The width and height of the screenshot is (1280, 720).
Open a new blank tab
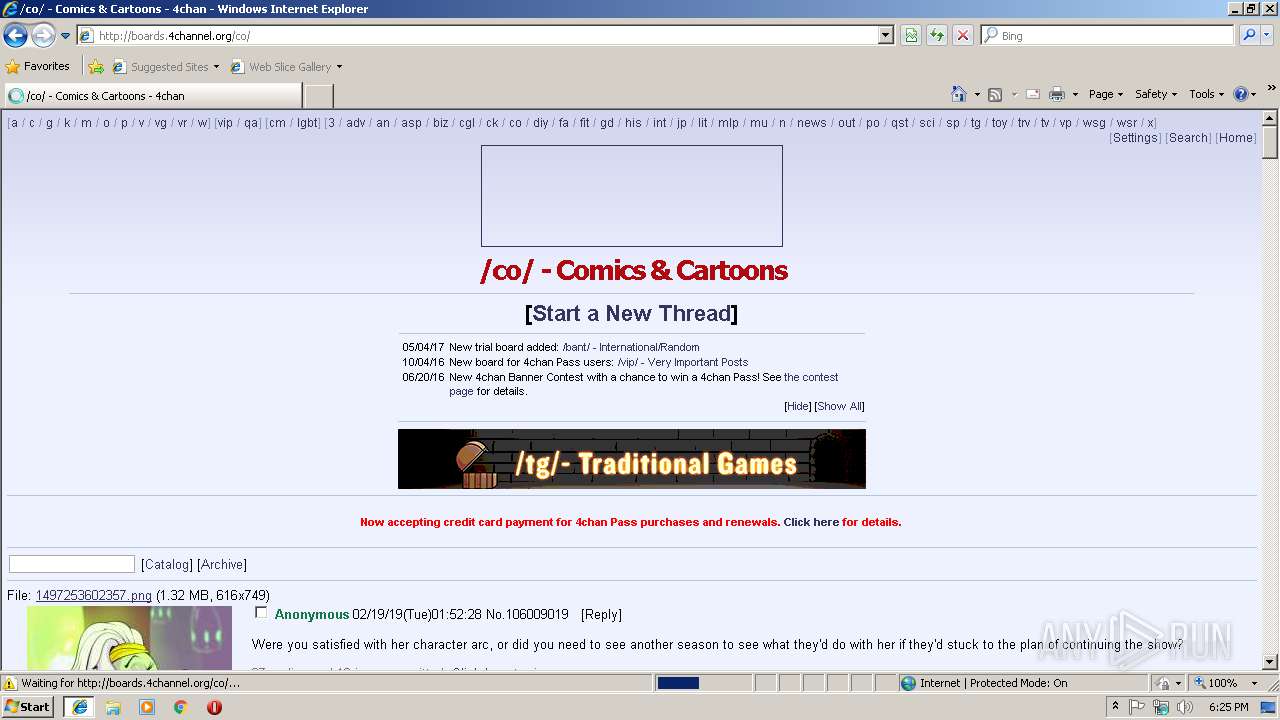coord(318,96)
